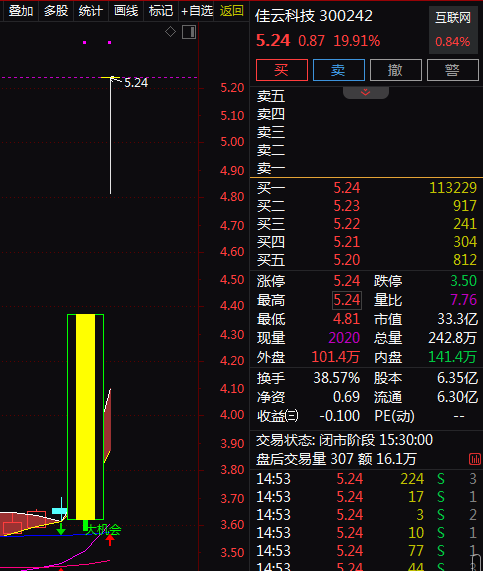This screenshot has width=483, height=571.
Task: Click the 卖一 row label
Action: click(271, 169)
